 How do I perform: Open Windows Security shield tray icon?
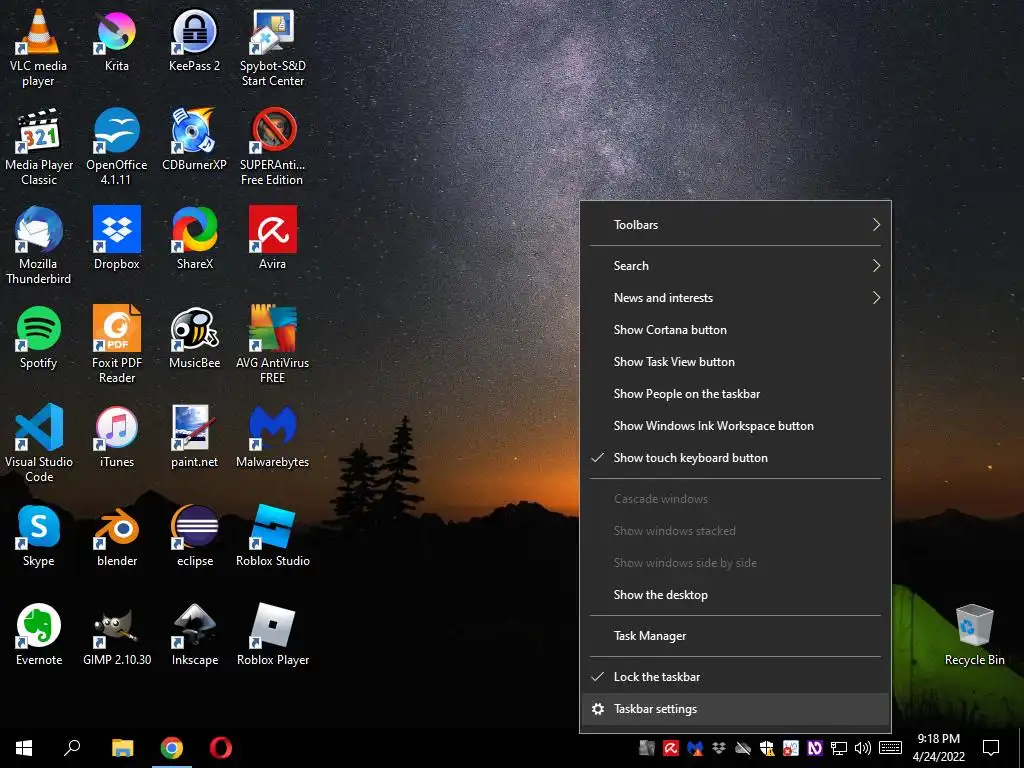click(767, 748)
